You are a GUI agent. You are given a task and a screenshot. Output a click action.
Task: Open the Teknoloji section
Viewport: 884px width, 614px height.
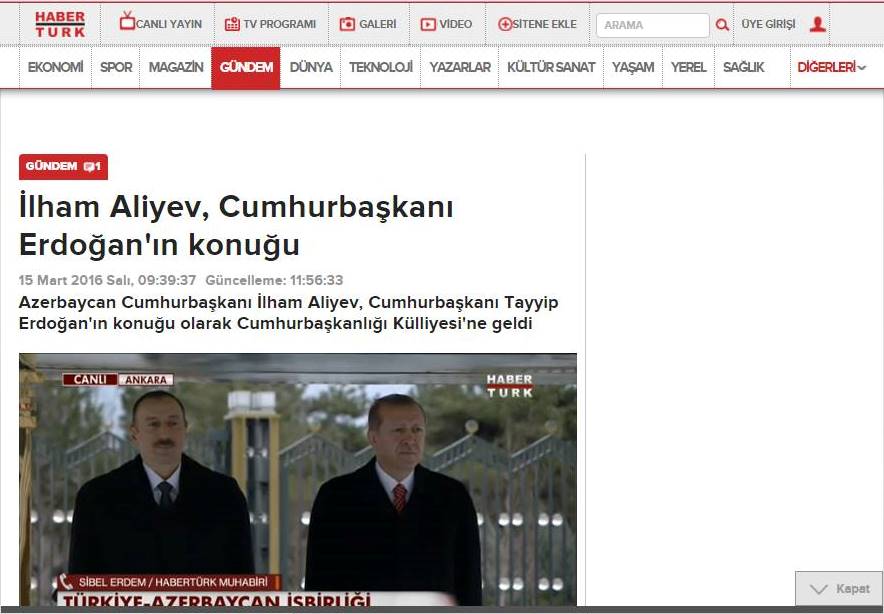[380, 67]
